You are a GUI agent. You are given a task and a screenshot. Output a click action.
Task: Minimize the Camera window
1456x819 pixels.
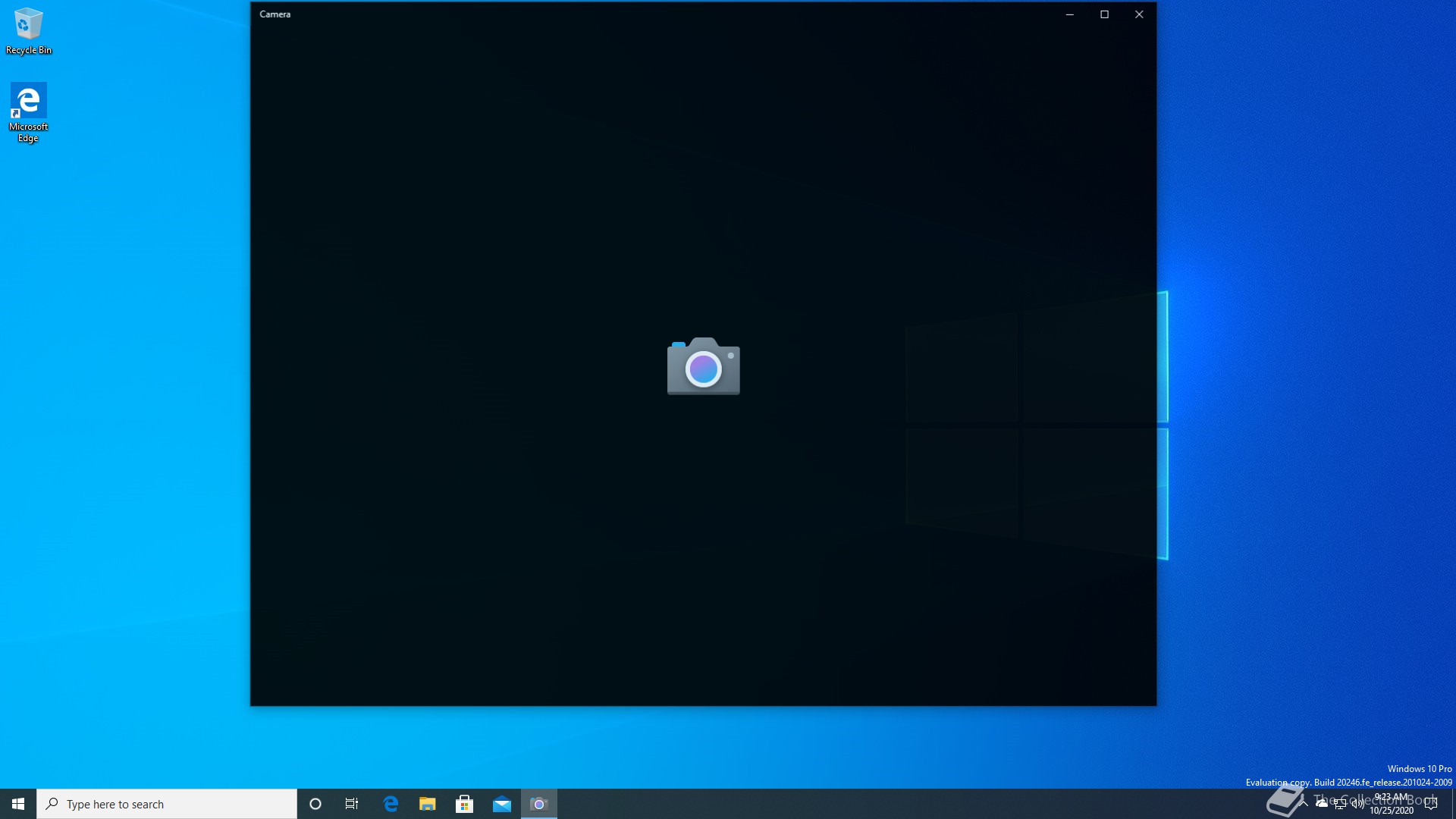click(1070, 14)
